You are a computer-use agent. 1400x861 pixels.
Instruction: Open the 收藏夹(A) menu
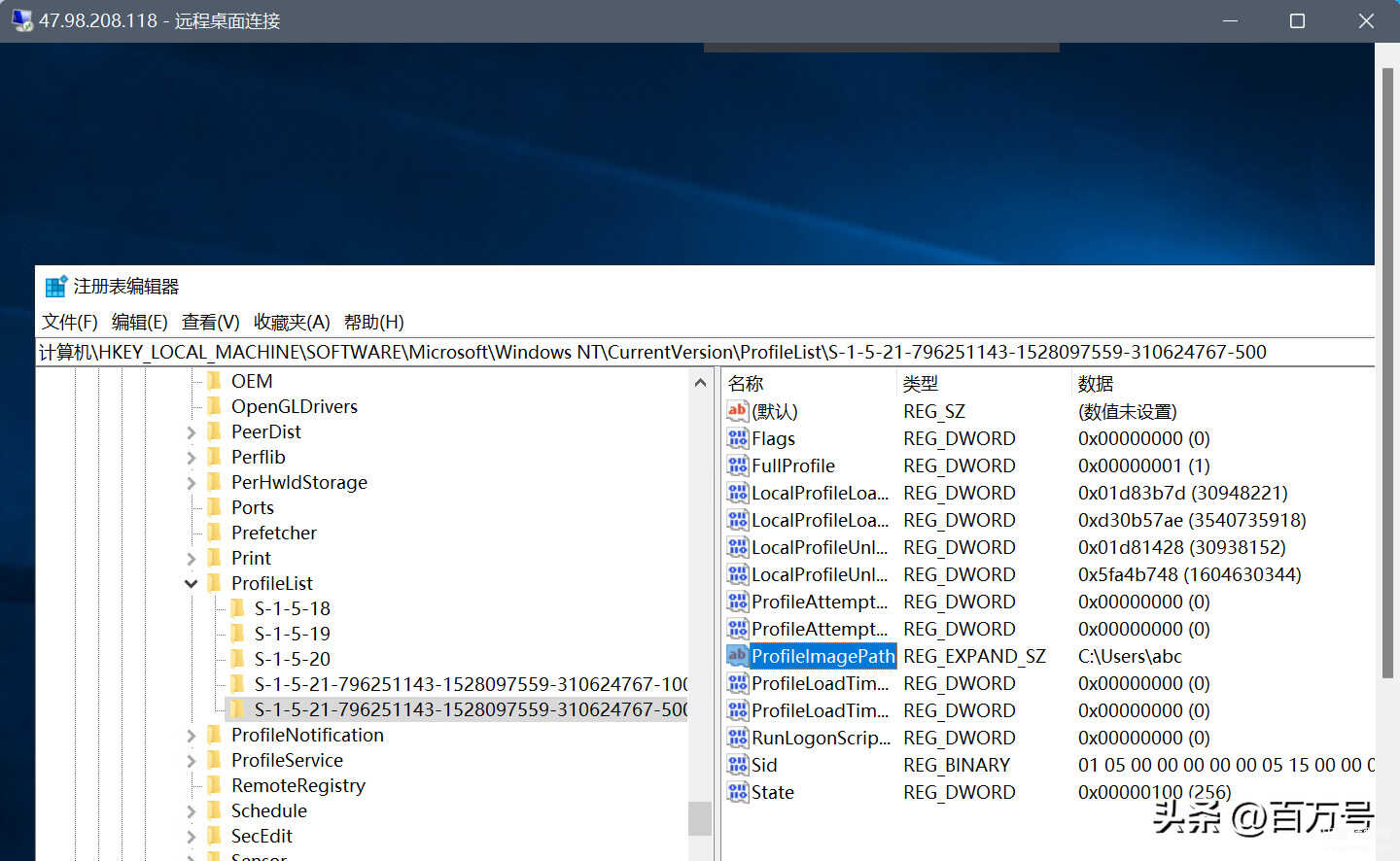click(x=292, y=322)
